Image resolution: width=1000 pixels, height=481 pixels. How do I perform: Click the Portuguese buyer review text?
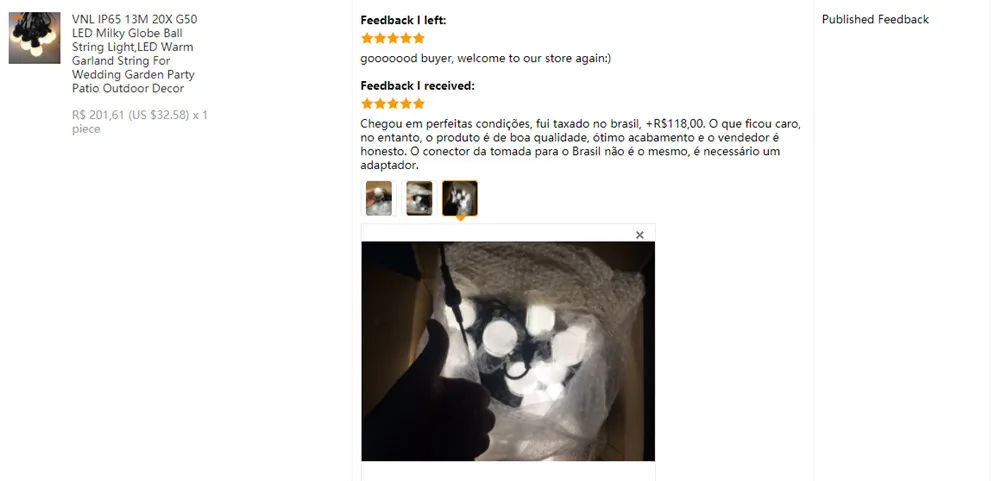(580, 144)
